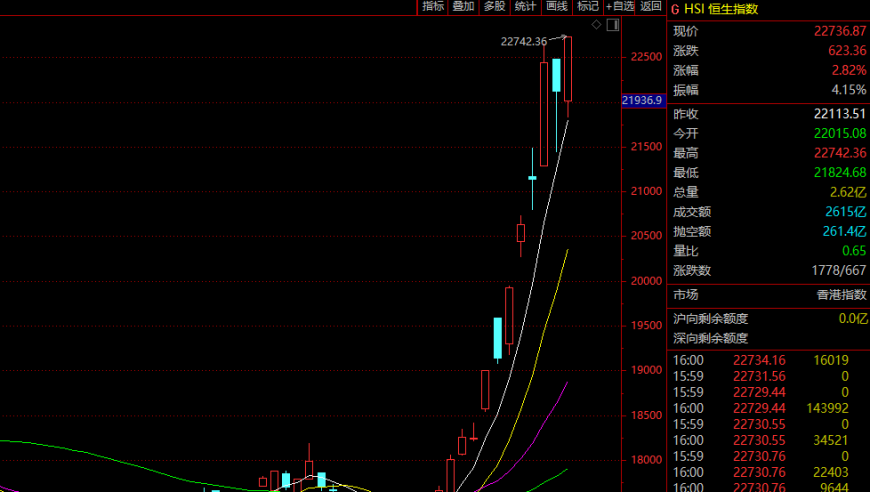Click the 标记 mark button
This screenshot has height=492, width=870.
coord(588,7)
